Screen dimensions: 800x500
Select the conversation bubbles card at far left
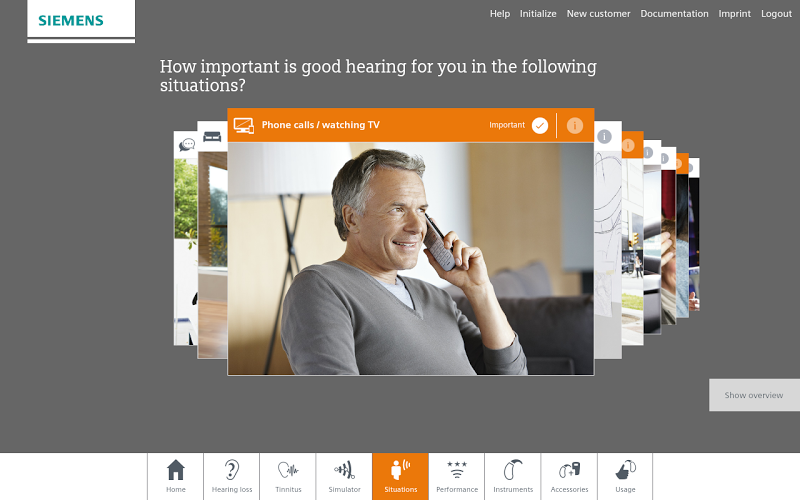click(x=186, y=238)
